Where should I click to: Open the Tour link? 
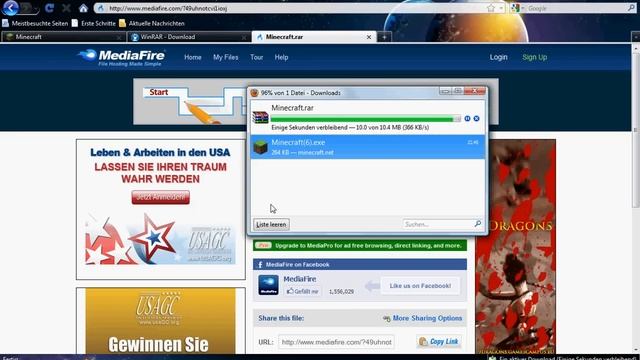256,58
